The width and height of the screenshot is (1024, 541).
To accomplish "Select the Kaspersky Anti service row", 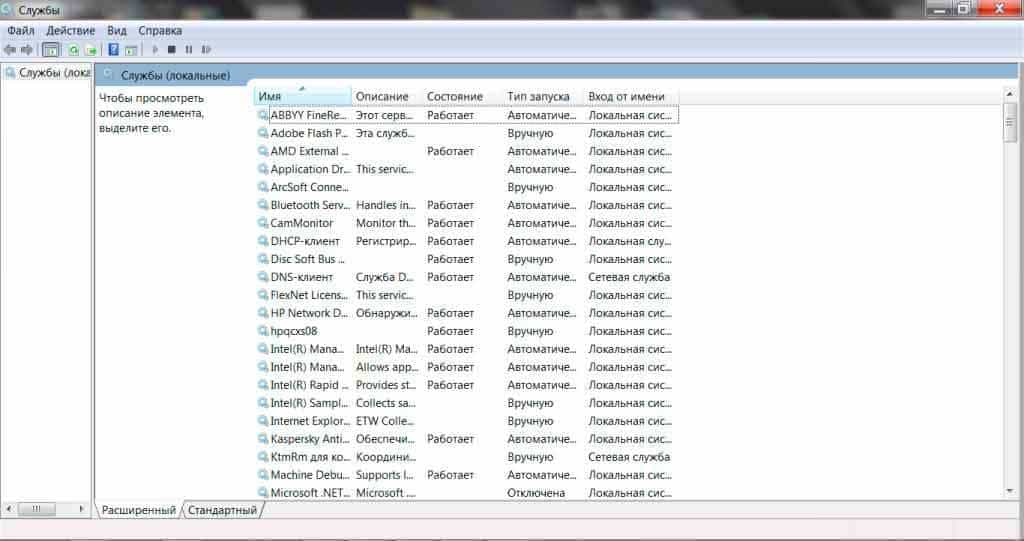I will click(x=309, y=439).
